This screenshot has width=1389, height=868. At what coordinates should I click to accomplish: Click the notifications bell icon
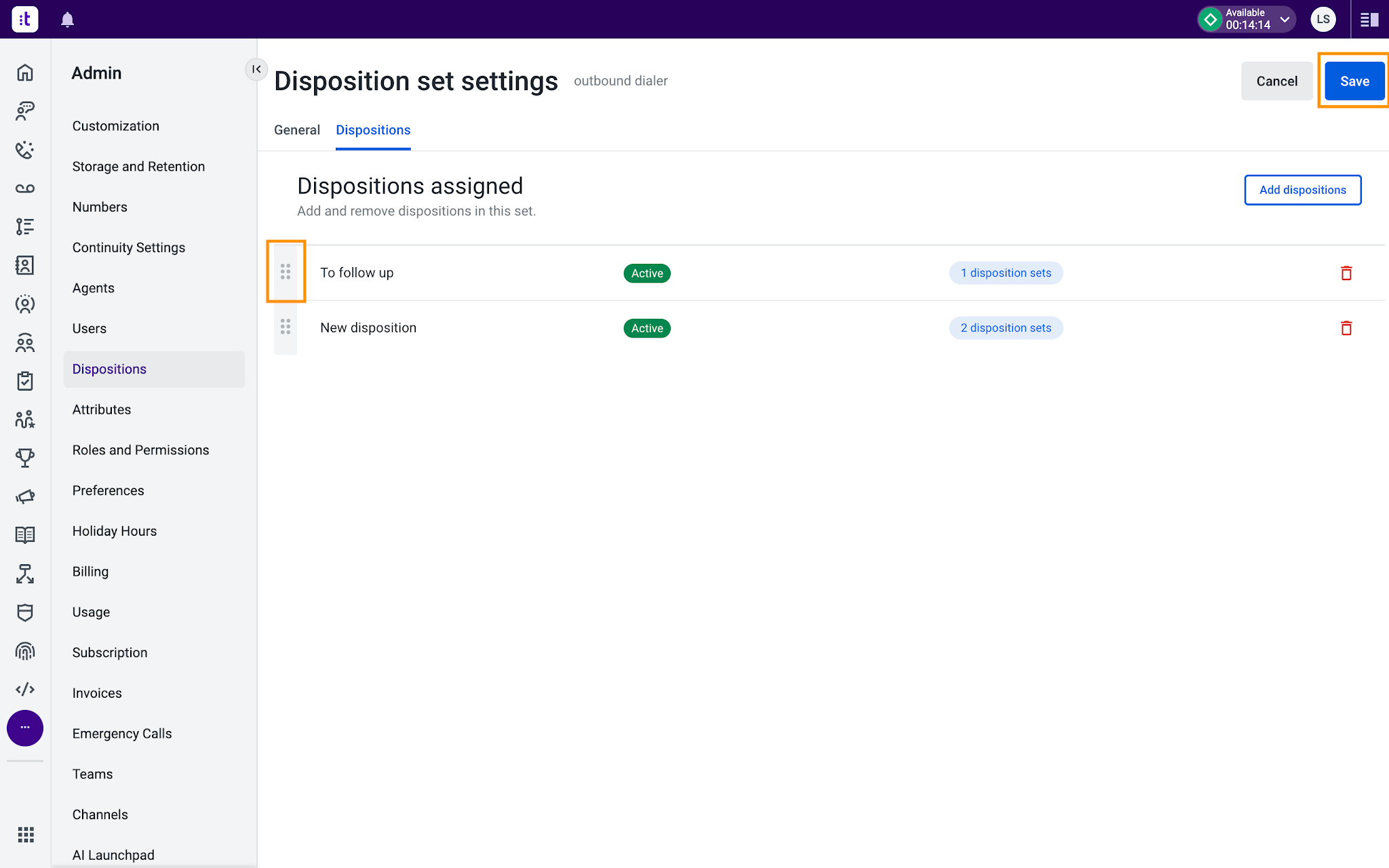tap(67, 20)
